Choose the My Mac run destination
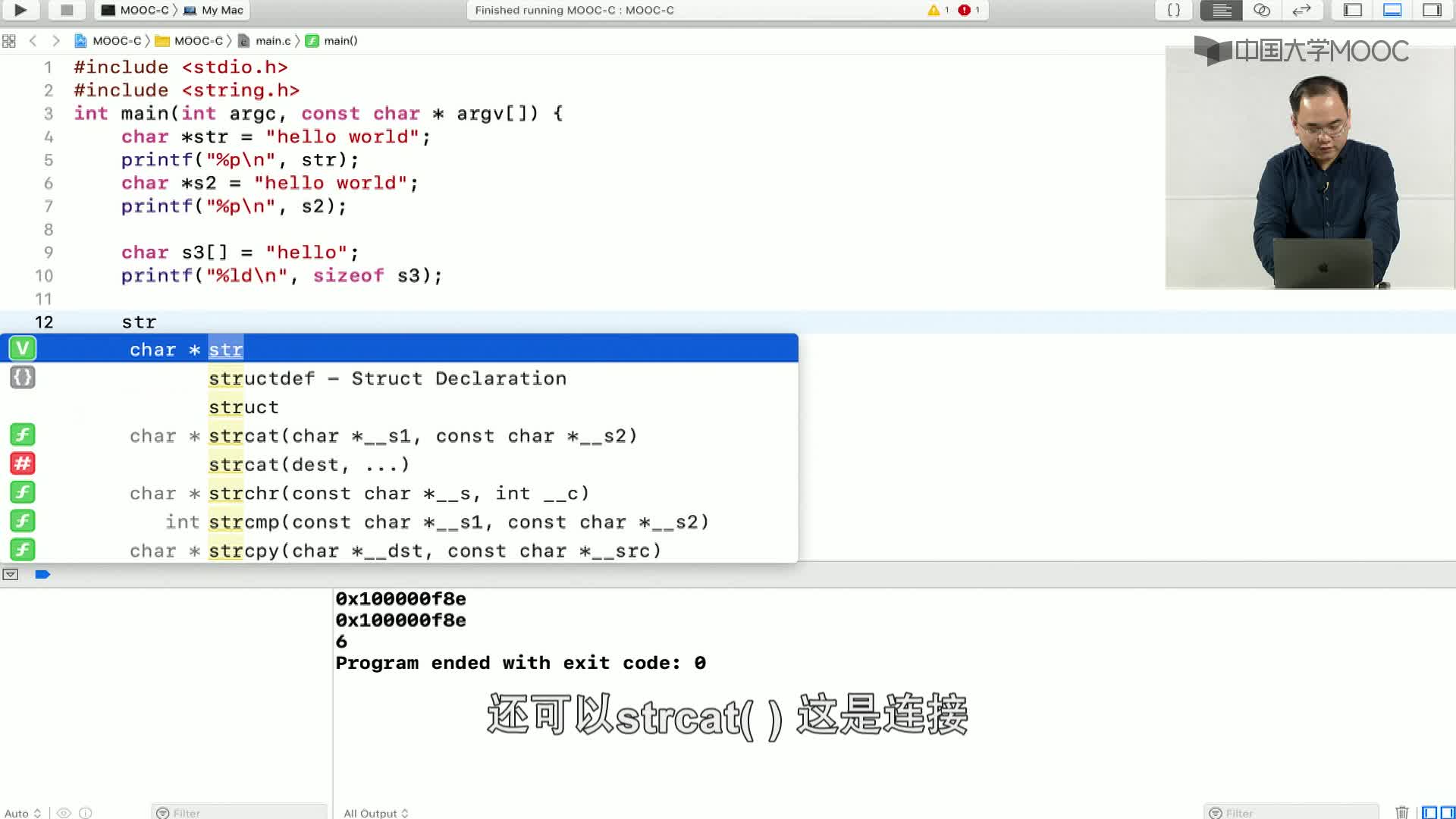Screen dimensions: 1456x819 pyautogui.click(x=214, y=10)
